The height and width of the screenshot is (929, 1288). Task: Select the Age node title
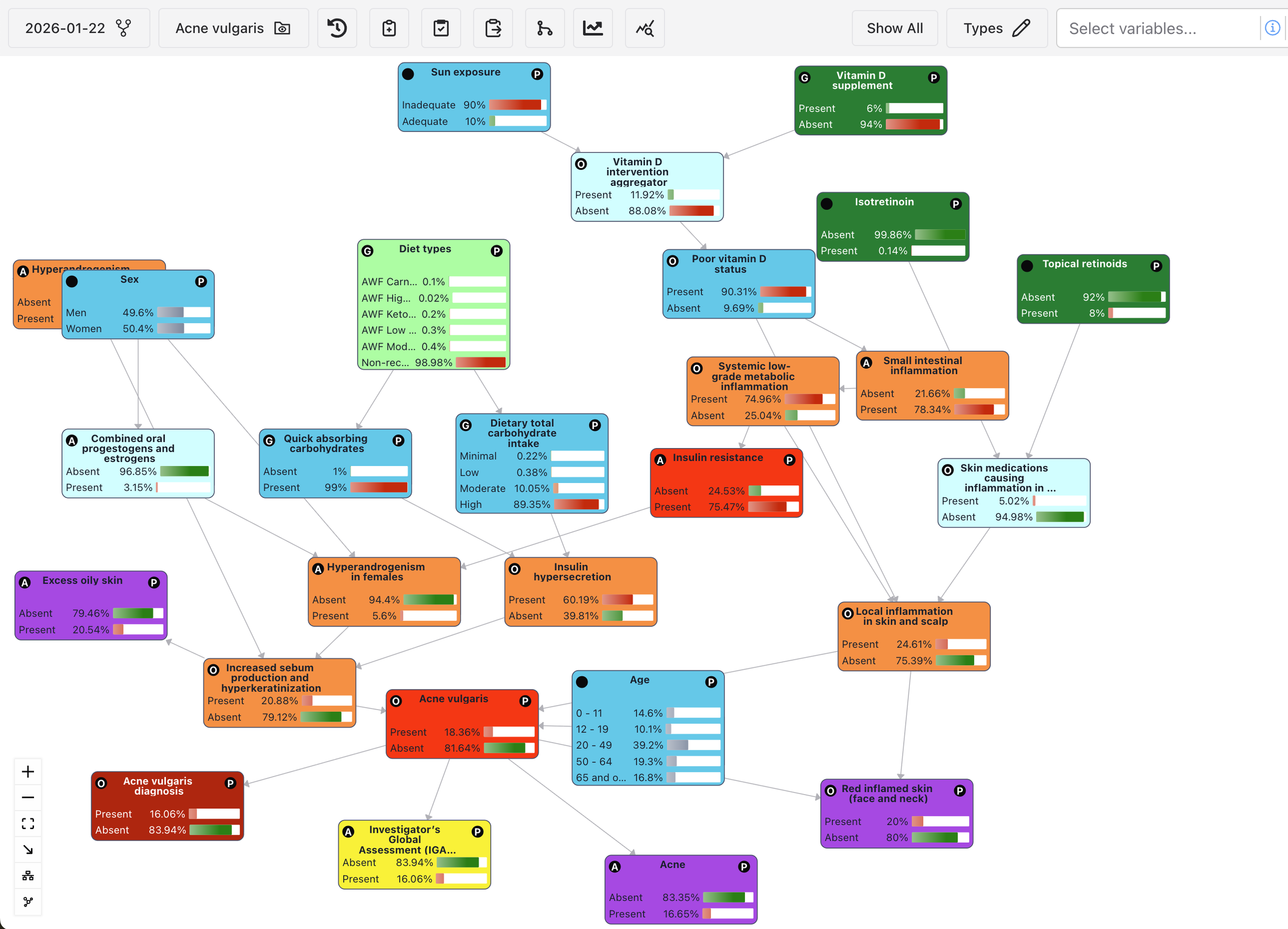pos(639,679)
